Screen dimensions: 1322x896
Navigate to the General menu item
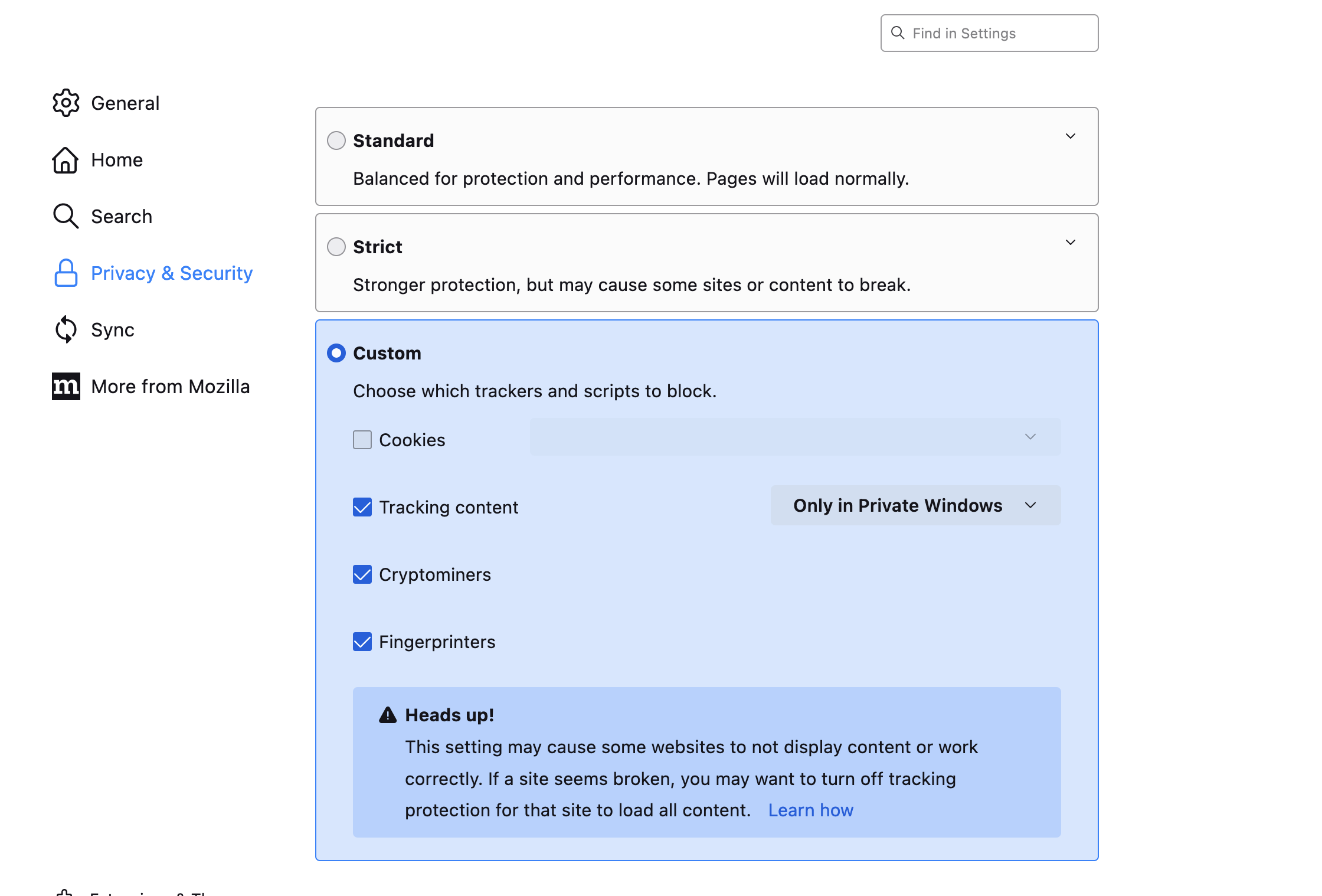click(x=125, y=102)
